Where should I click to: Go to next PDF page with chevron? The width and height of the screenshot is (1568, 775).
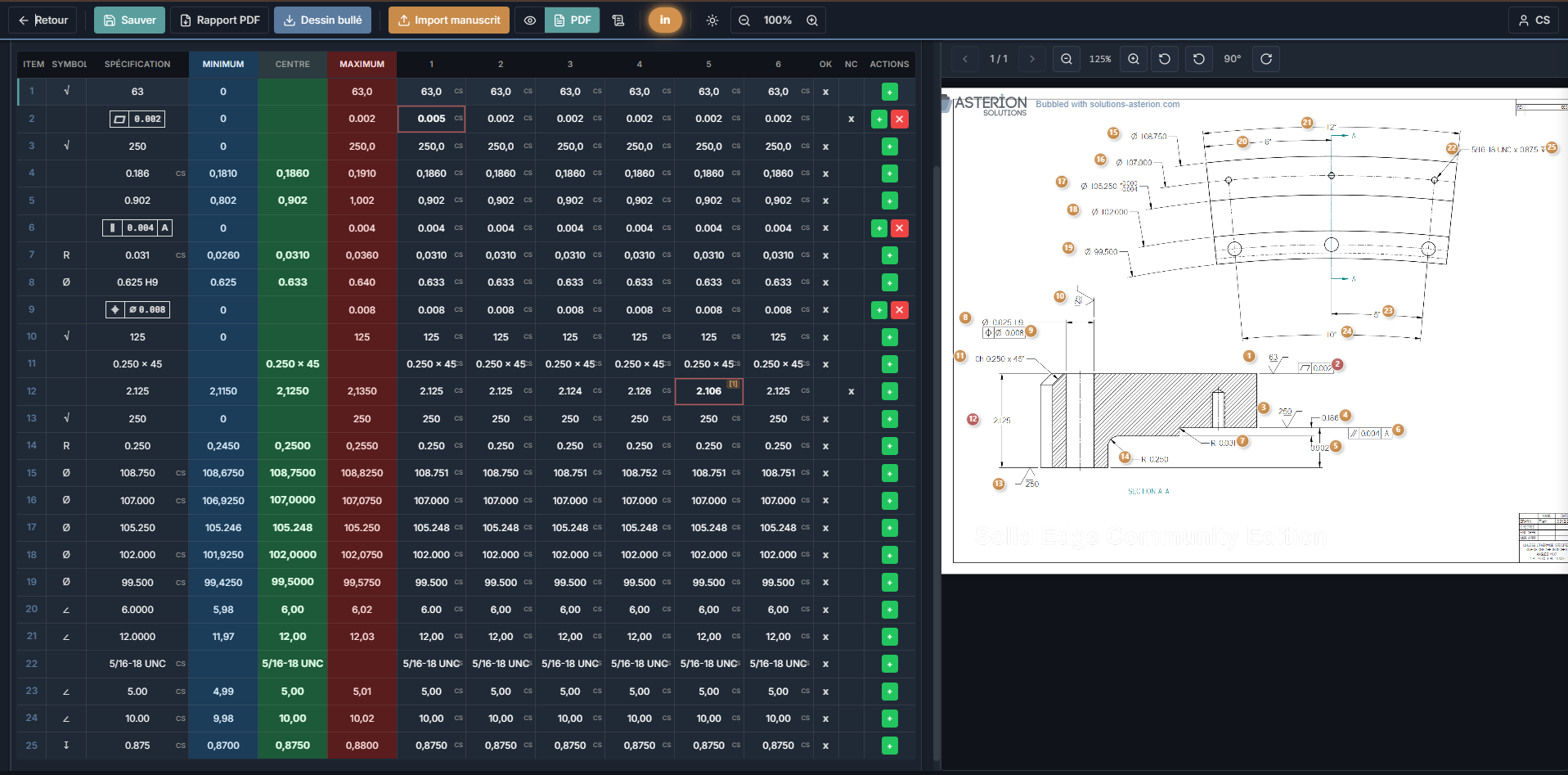[x=1031, y=59]
